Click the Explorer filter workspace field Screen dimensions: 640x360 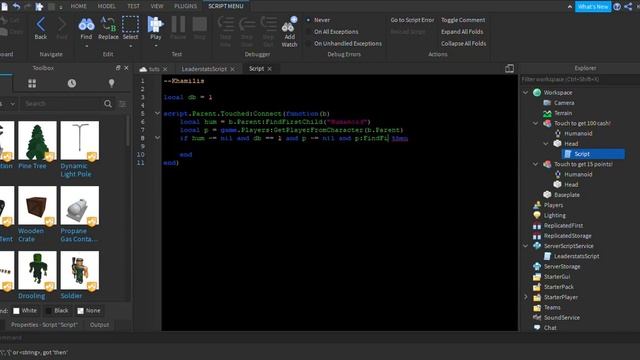coord(580,79)
